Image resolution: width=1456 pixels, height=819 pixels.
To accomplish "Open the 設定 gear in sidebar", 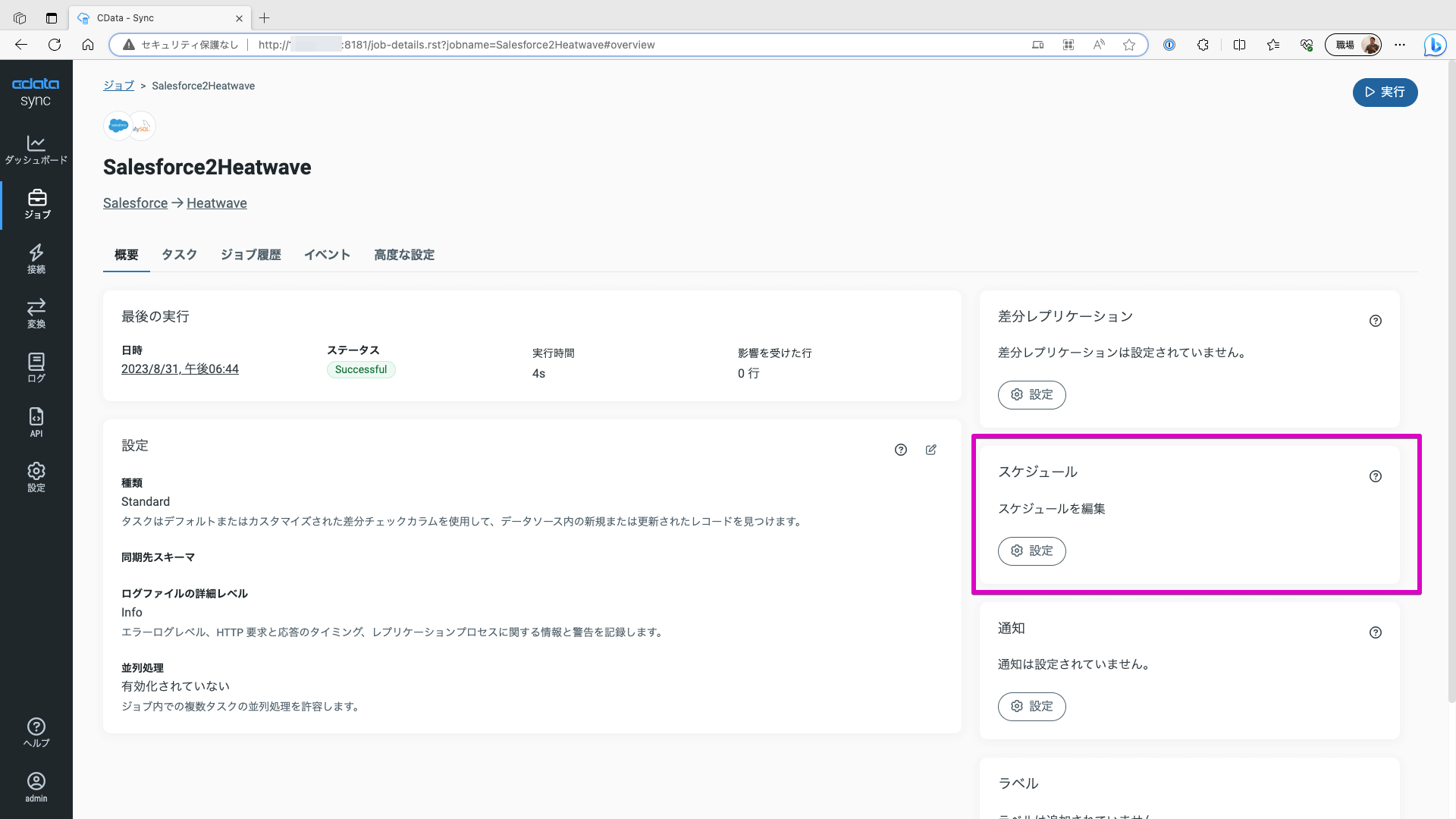I will pos(36,477).
